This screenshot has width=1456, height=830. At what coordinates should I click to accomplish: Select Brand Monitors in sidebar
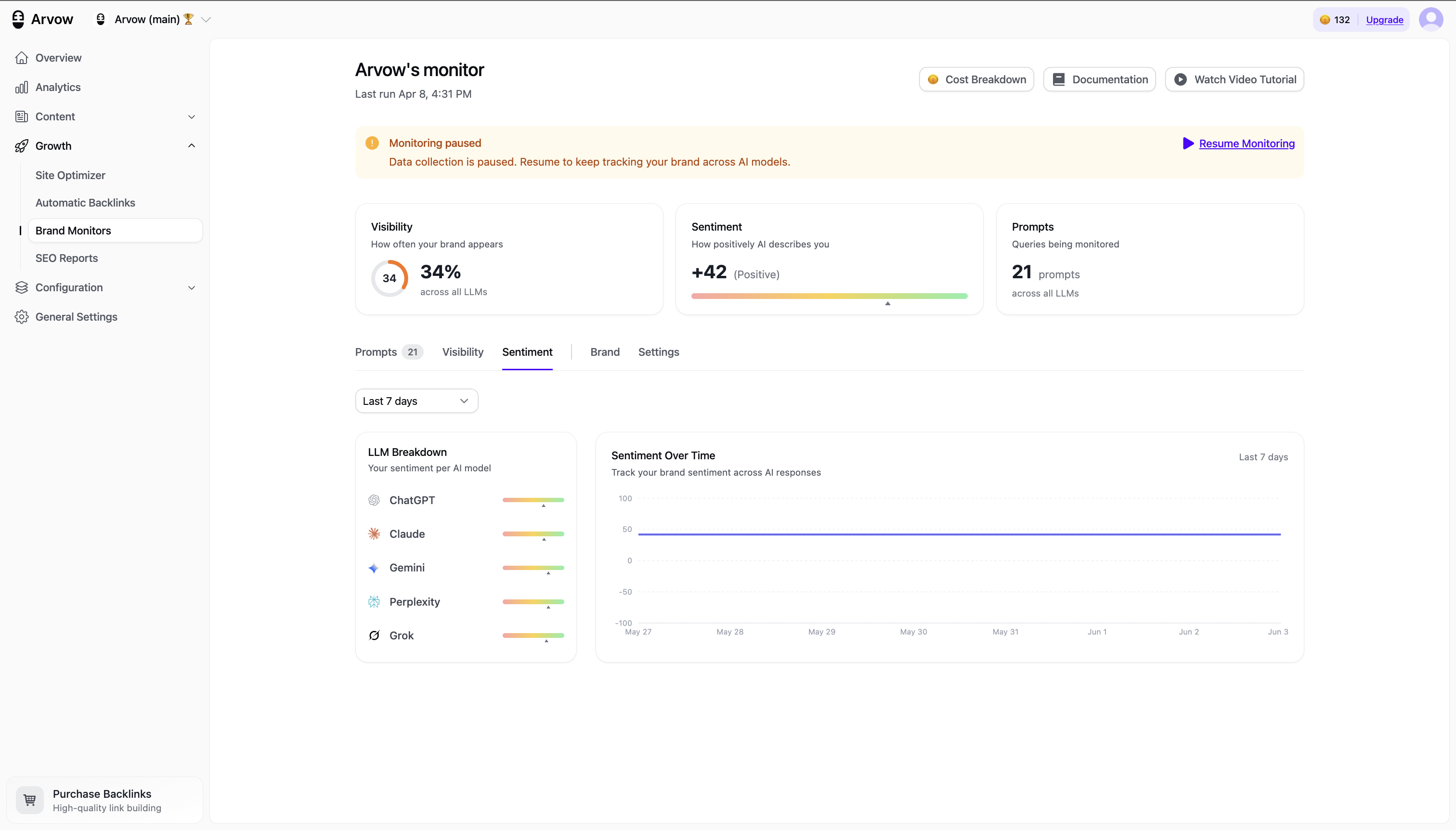[115, 231]
